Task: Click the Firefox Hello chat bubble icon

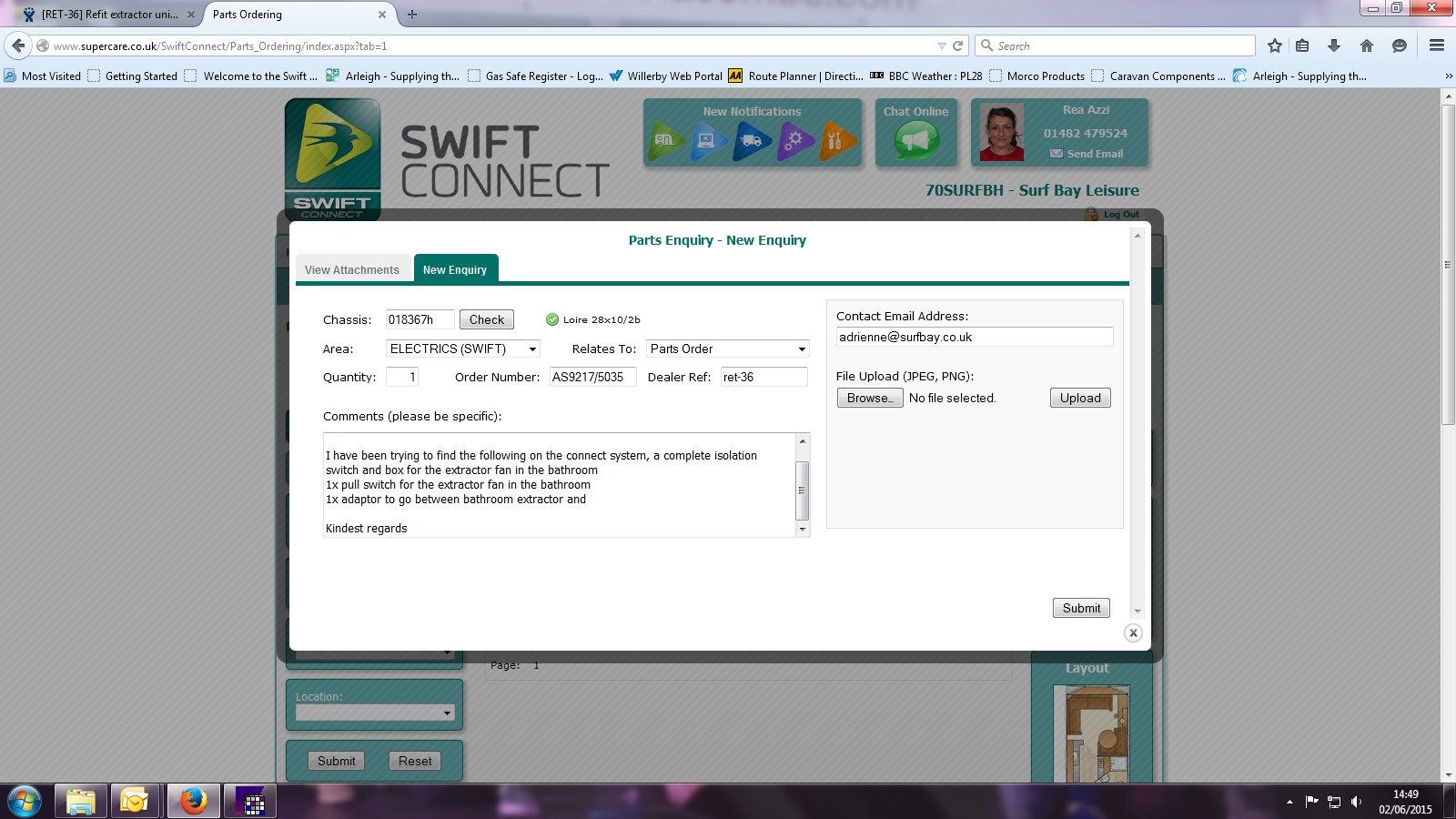Action: tap(1400, 45)
